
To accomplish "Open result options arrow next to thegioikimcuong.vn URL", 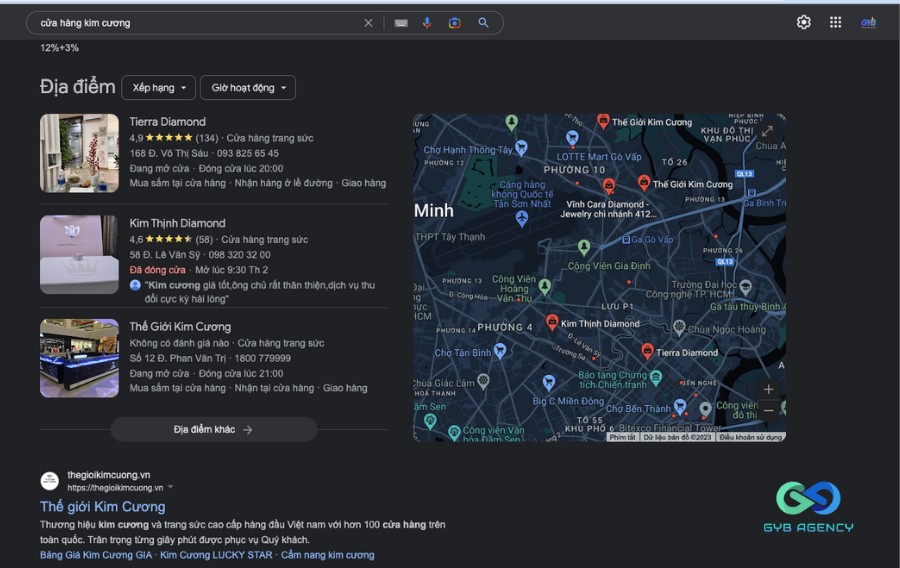I will (170, 487).
